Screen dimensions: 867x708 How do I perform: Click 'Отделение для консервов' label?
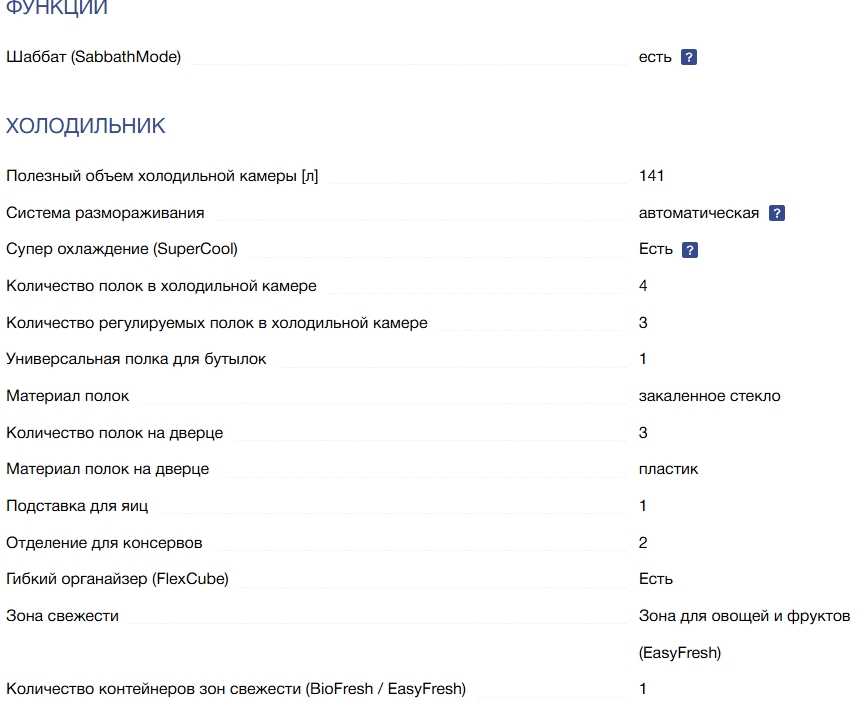(104, 543)
